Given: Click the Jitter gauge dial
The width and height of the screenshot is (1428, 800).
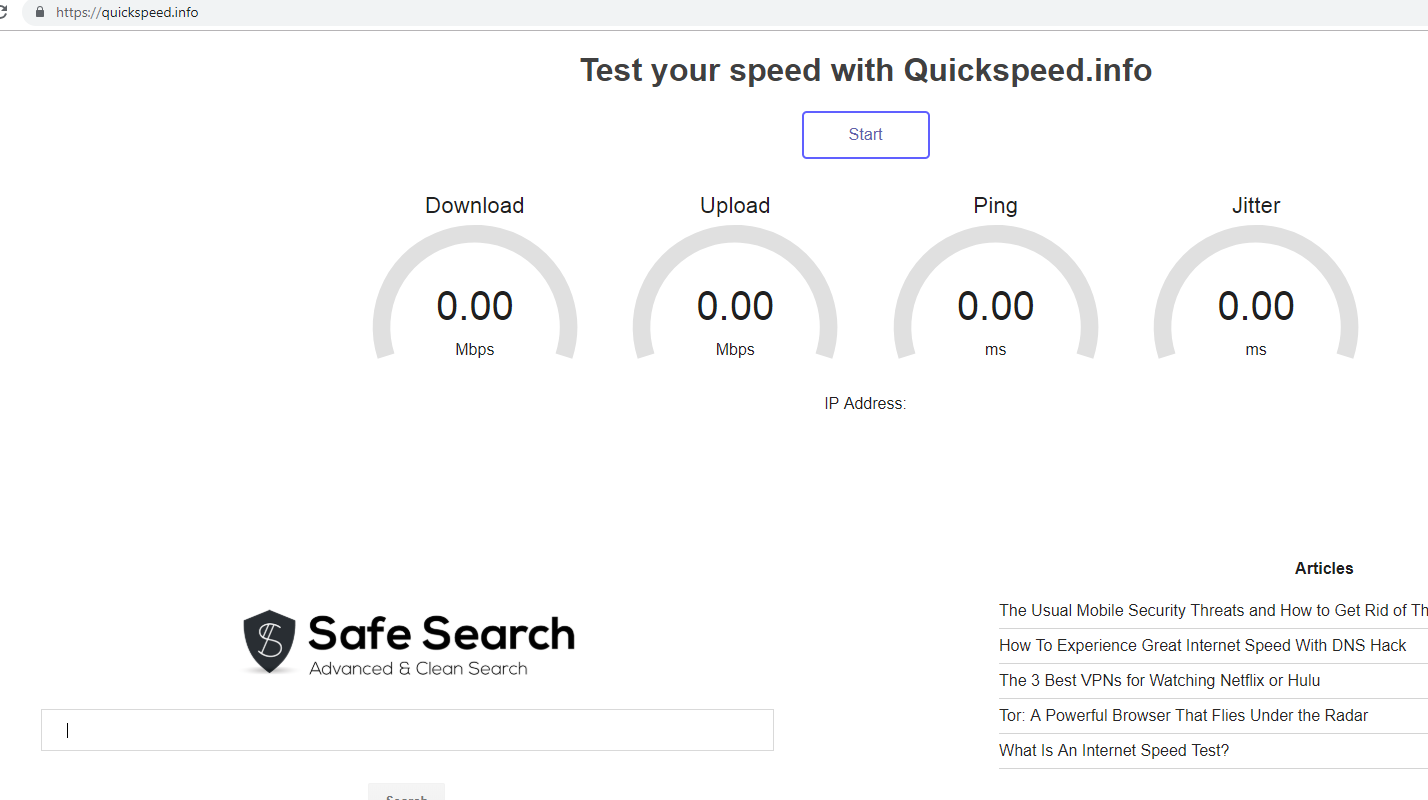Looking at the screenshot, I should point(1256,295).
